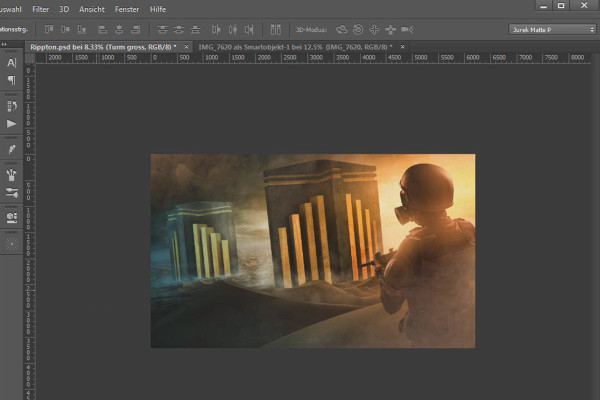Open the 3D panel icon
The image size is (600, 400).
click(11, 218)
